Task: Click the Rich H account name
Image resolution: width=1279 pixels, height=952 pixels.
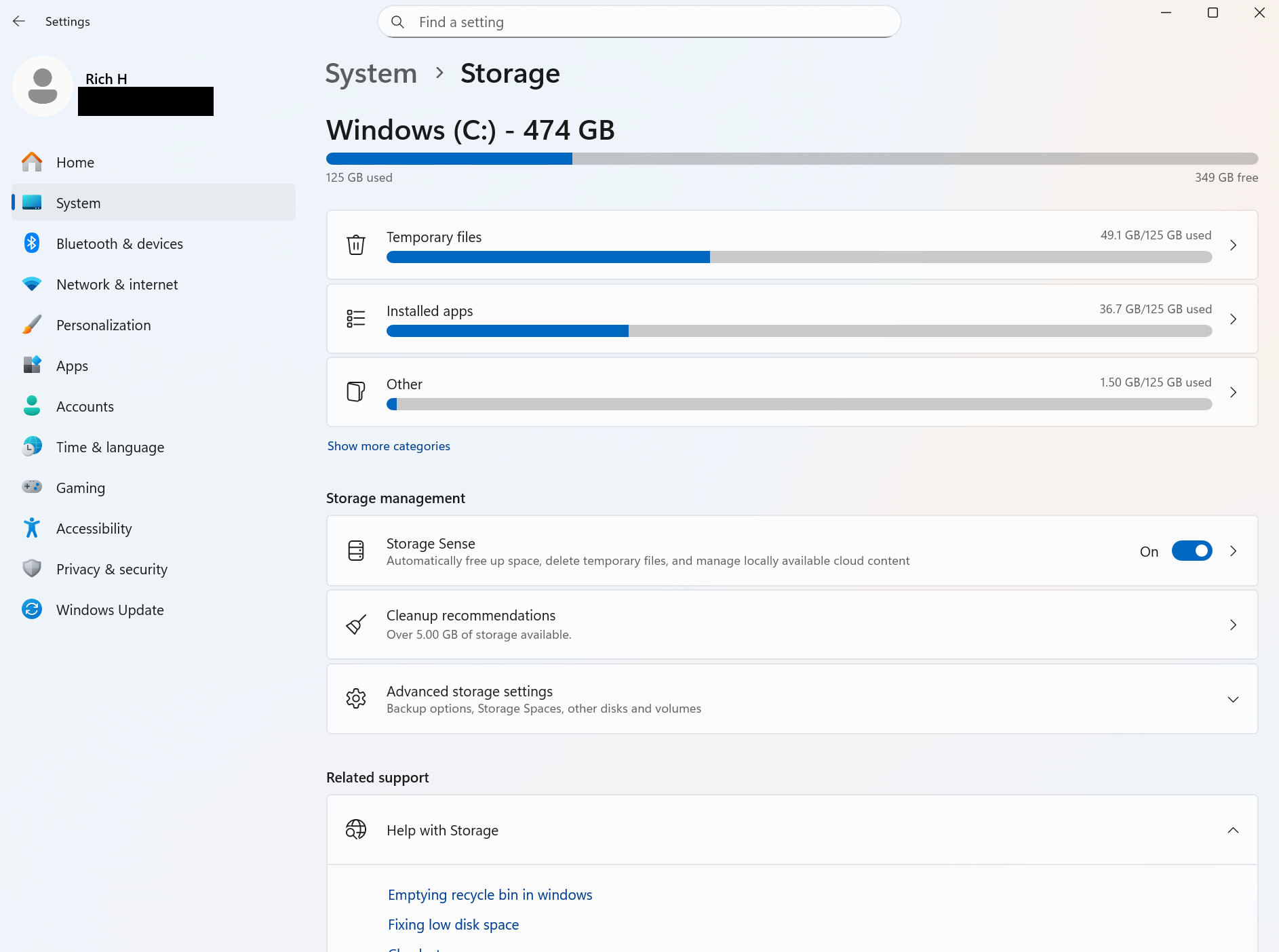Action: pyautogui.click(x=106, y=79)
